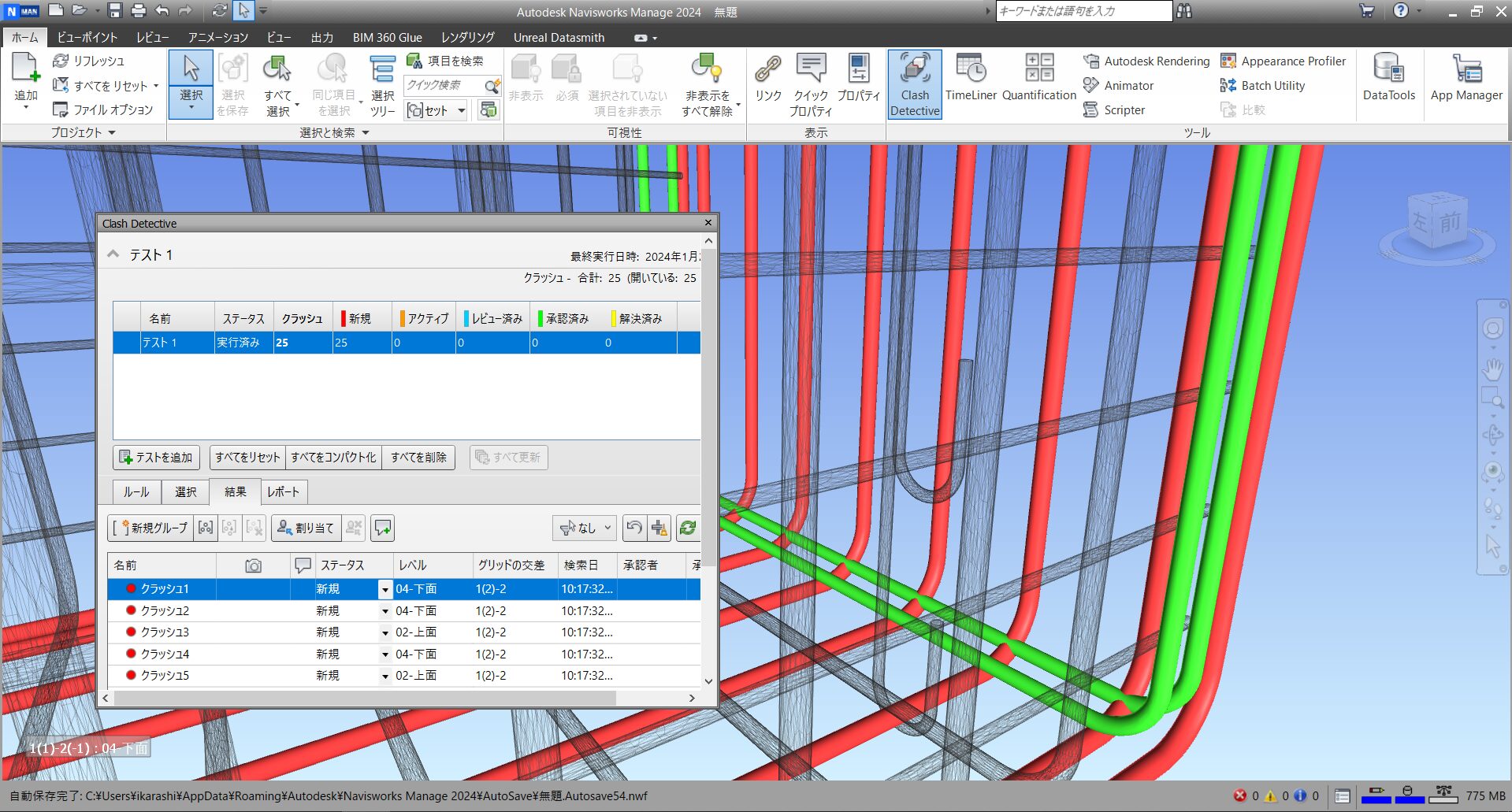Viewport: 1512px width, 812px height.
Task: Open status dropdown for クラッシュ2
Action: click(x=385, y=611)
